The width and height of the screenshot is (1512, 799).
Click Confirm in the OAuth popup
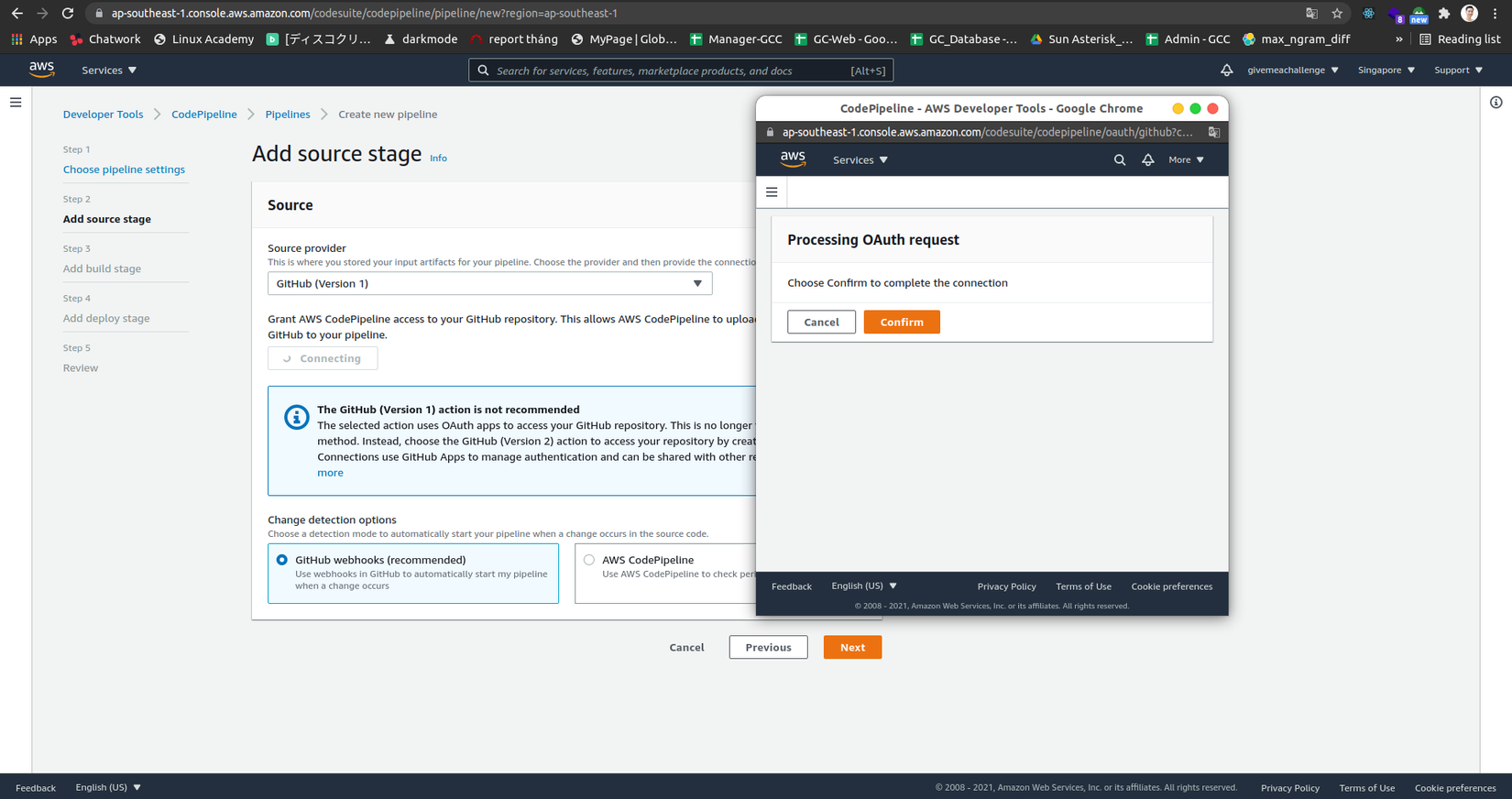tap(902, 322)
